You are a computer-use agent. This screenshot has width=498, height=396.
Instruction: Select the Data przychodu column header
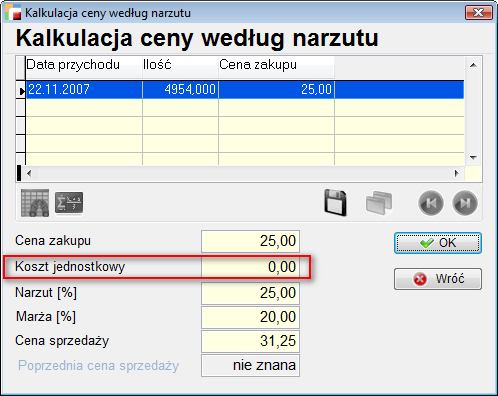(84, 67)
